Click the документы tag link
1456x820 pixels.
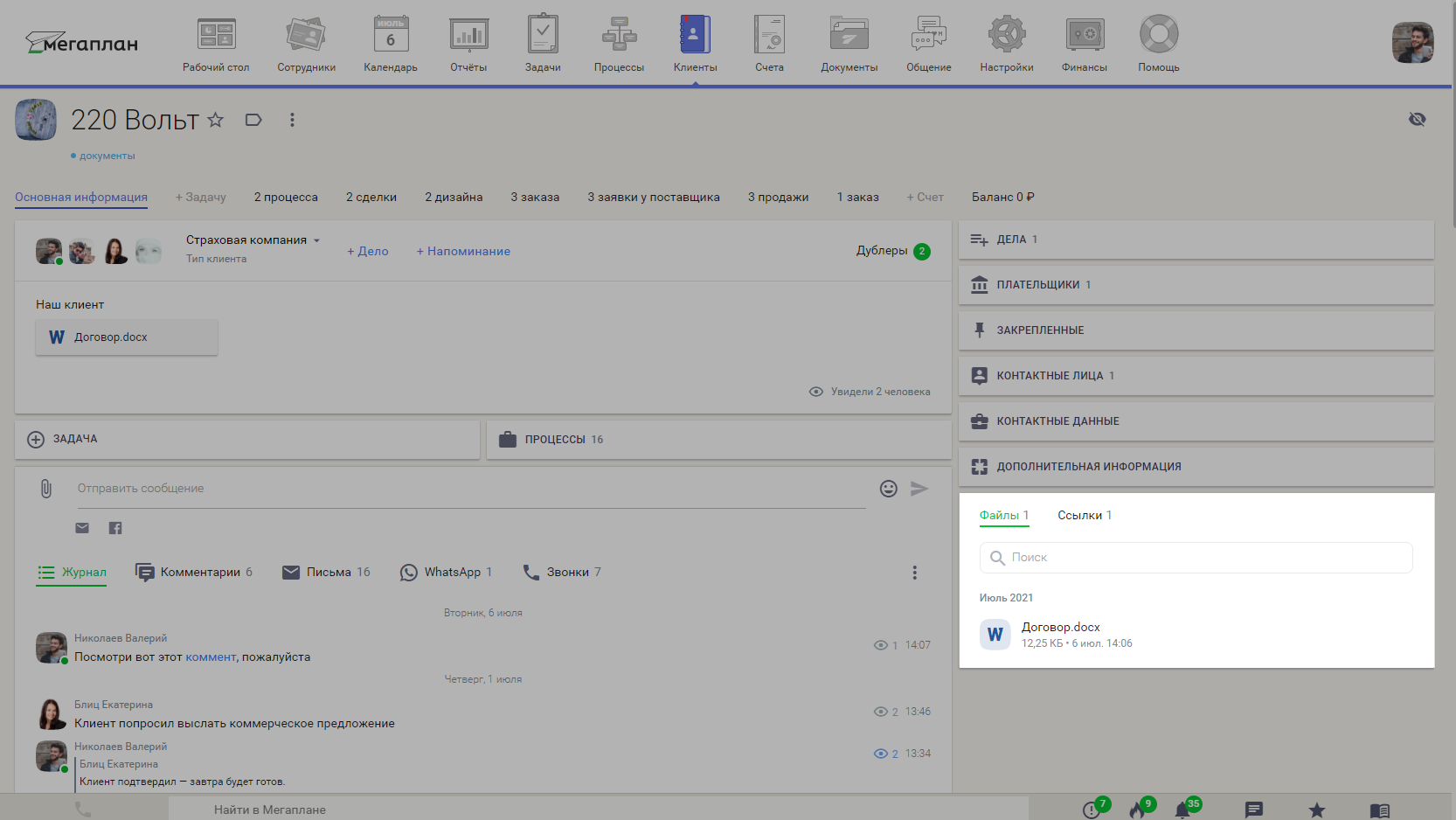(107, 156)
